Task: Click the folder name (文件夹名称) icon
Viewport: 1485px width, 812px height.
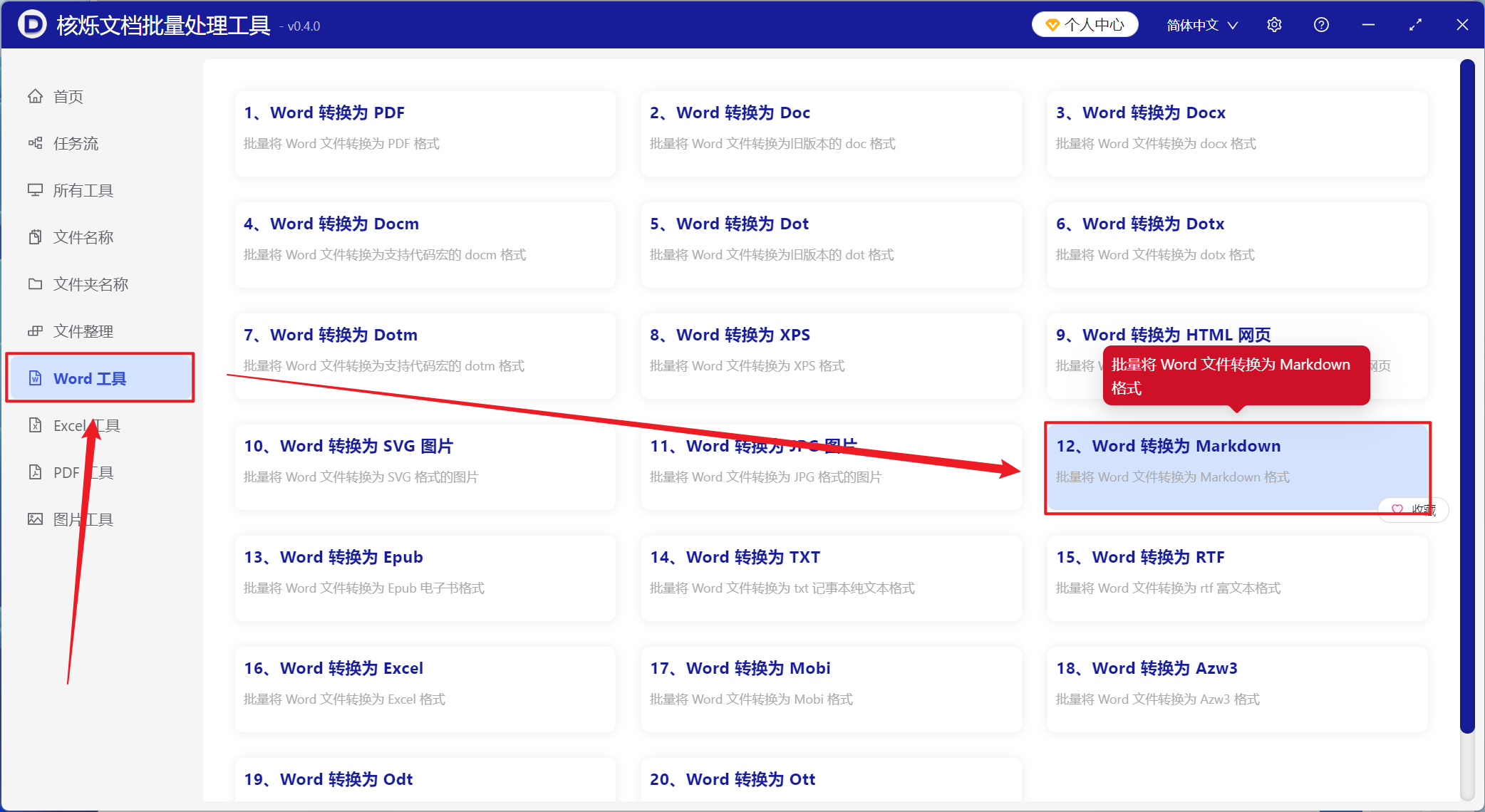Action: coord(35,284)
